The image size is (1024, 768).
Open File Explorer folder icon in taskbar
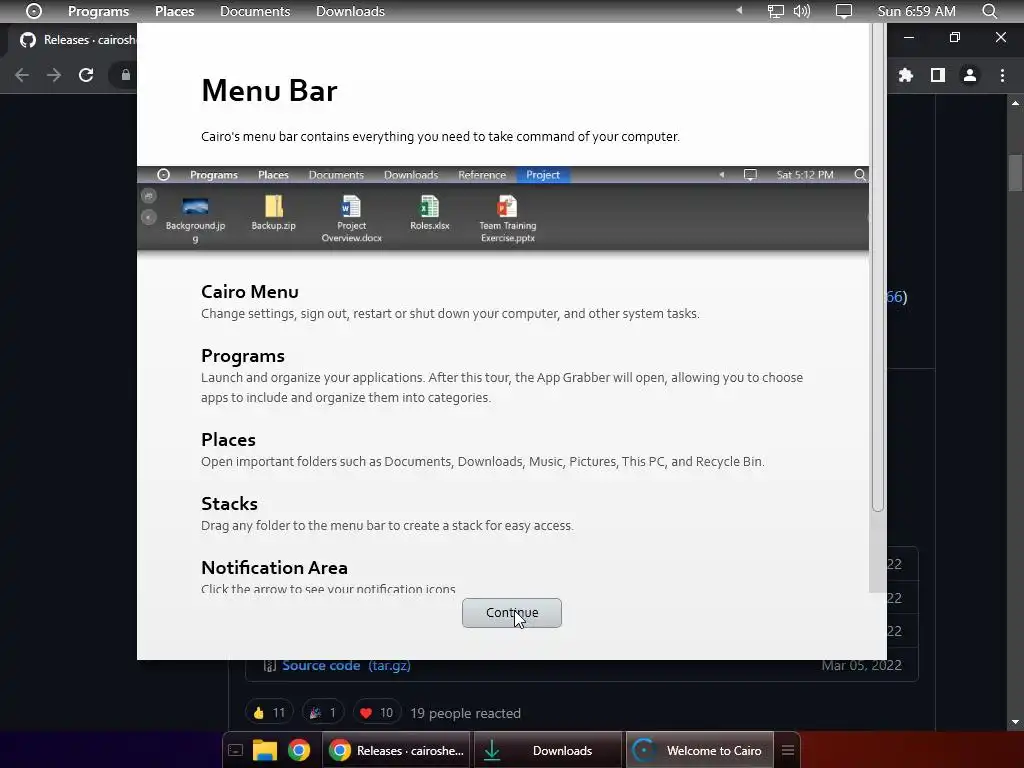pyautogui.click(x=265, y=750)
